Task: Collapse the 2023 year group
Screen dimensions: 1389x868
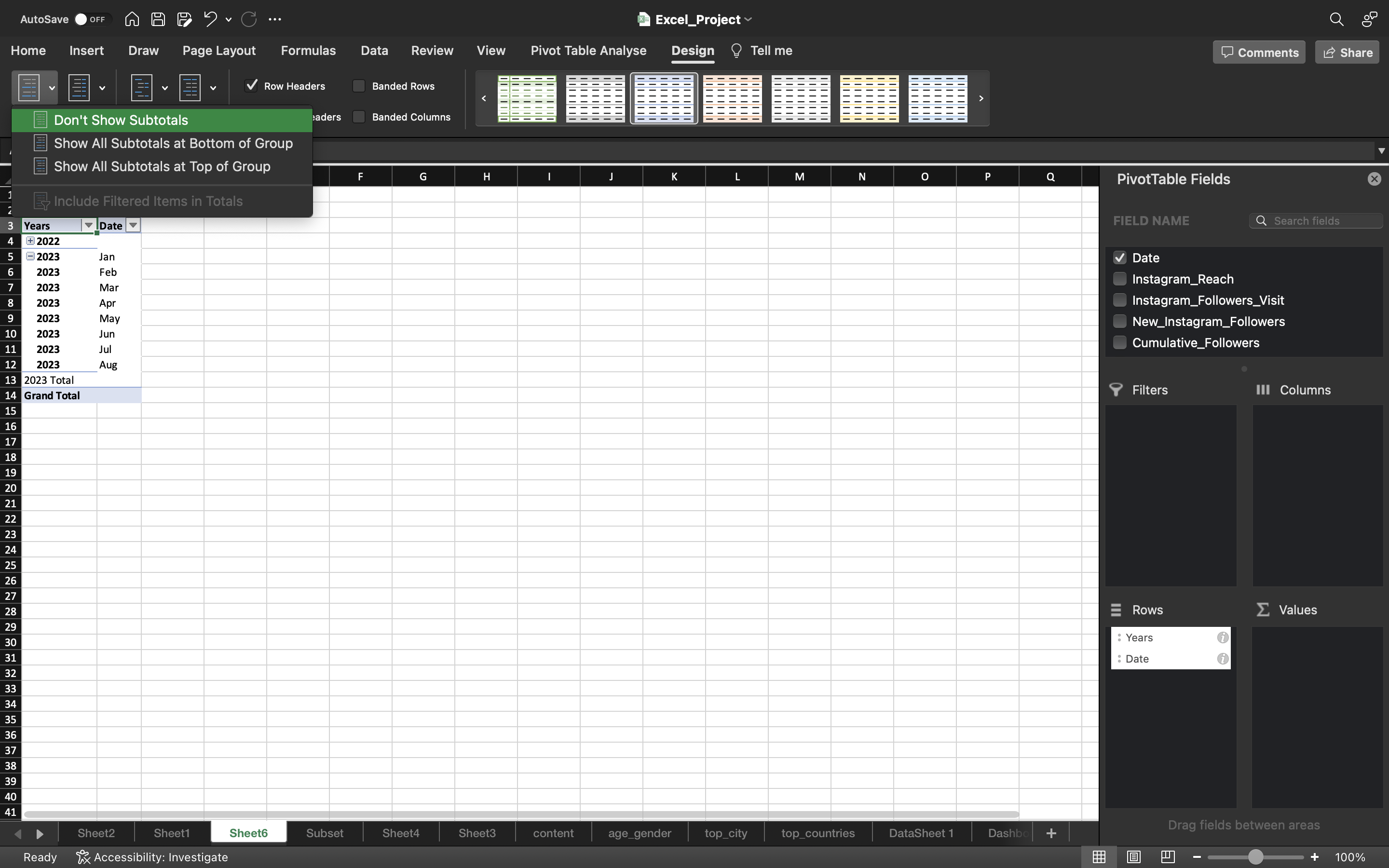Action: 30,256
